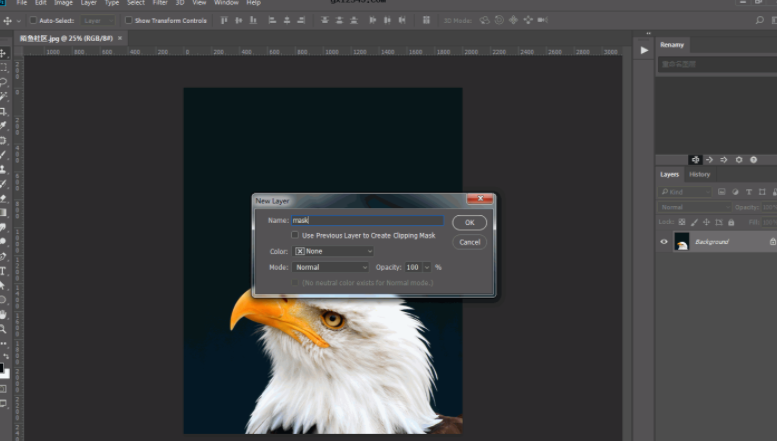The height and width of the screenshot is (441, 777).
Task: Open the Move tool preset picker arrow
Action: (19, 21)
